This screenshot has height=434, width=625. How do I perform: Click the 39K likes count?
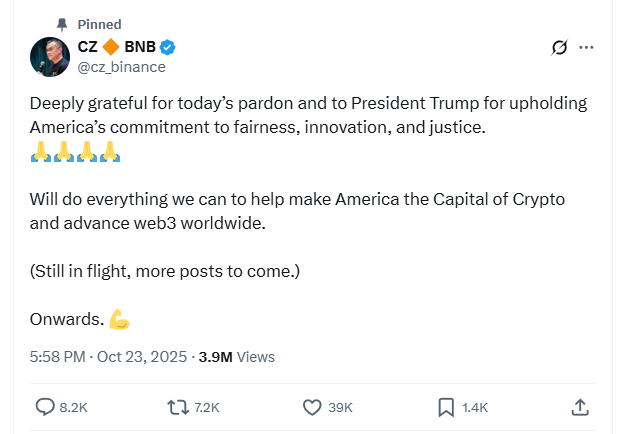(x=341, y=408)
